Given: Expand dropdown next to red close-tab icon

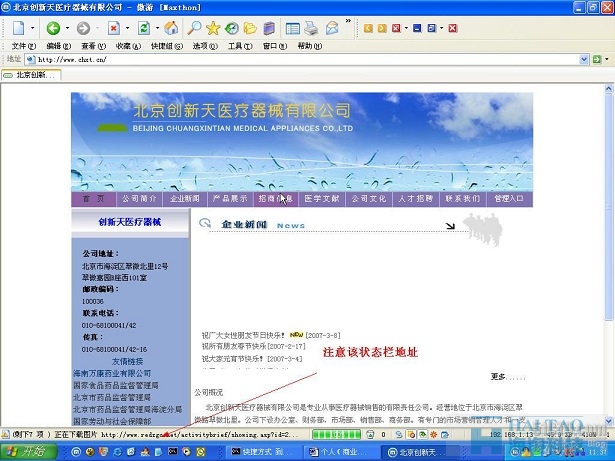Looking at the screenshot, I should click(406, 28).
